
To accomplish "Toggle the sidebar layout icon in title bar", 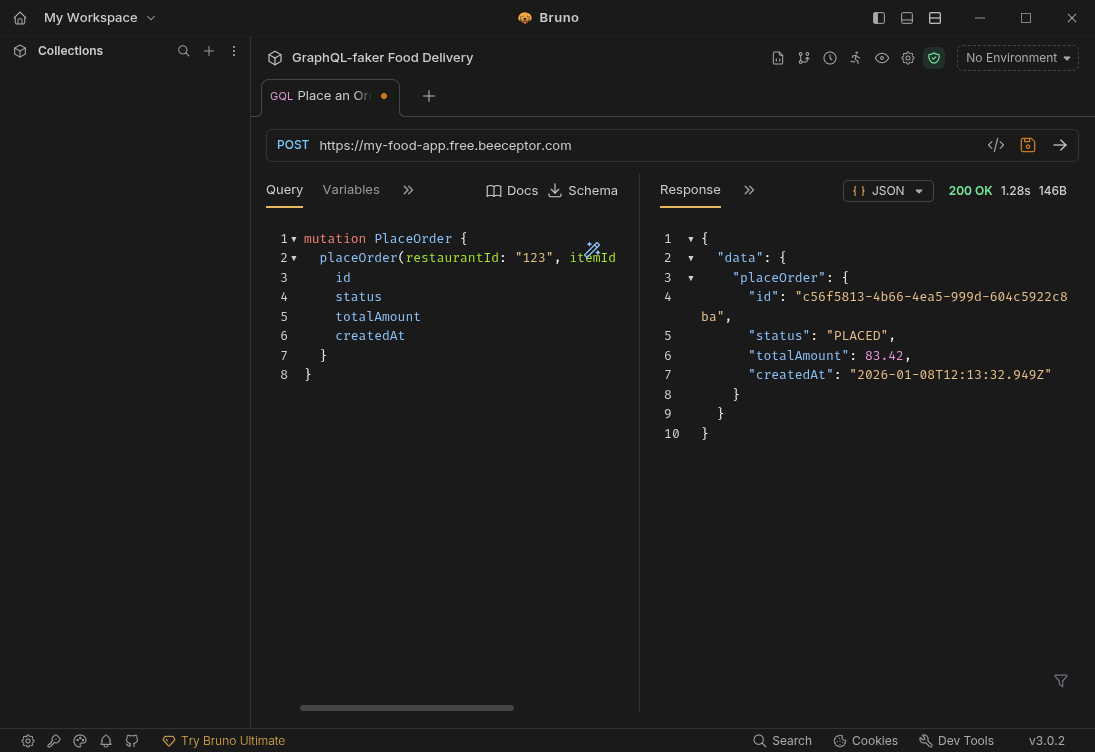I will tap(879, 18).
